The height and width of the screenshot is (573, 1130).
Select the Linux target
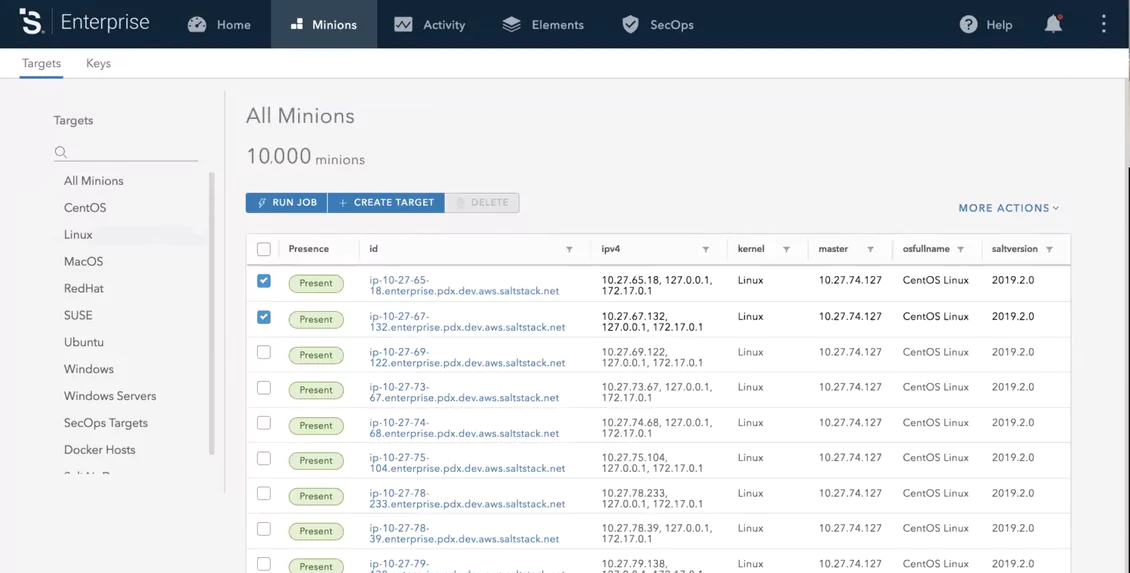[78, 235]
